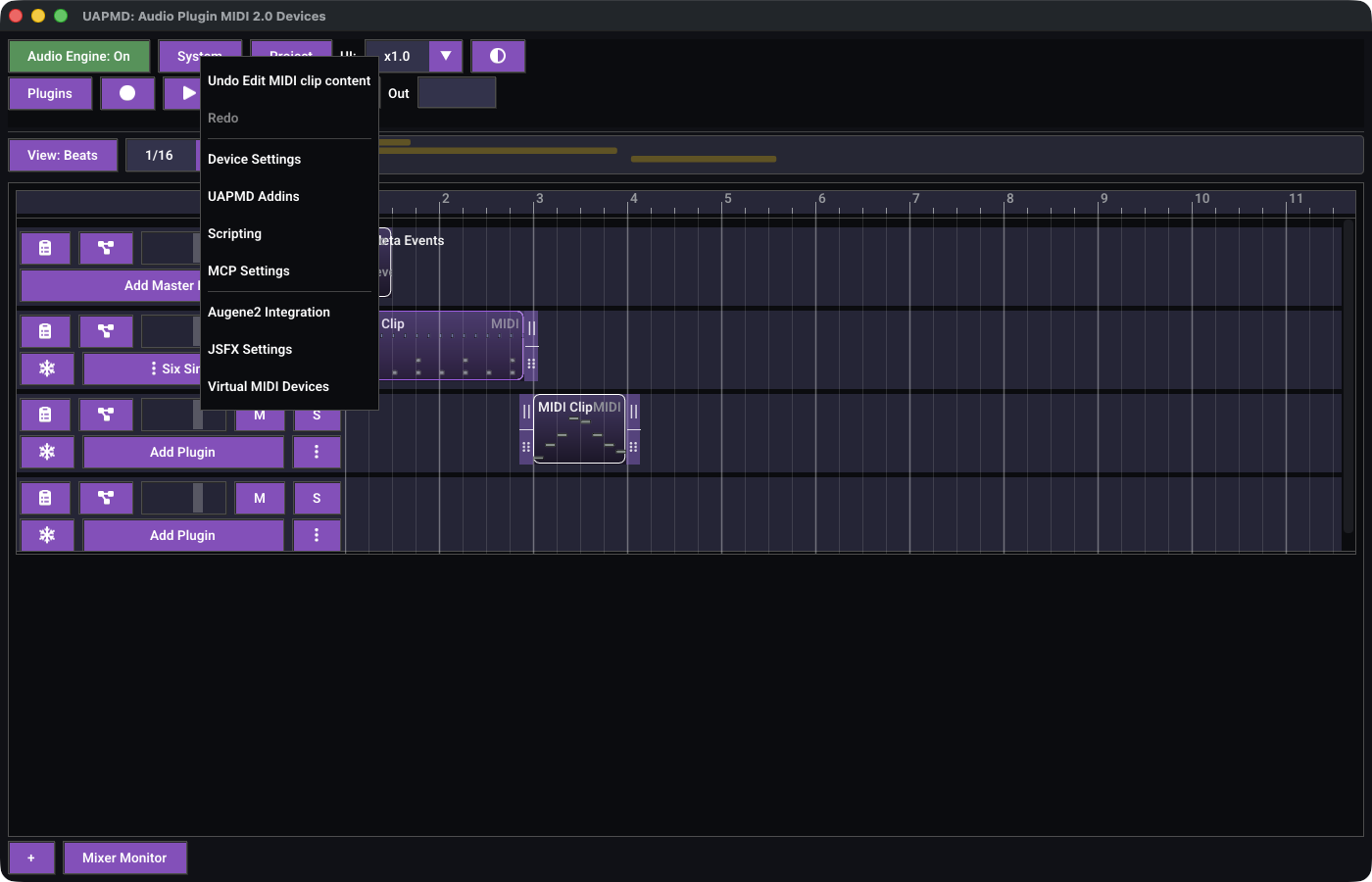Open the 1/16 grid snap selector

(x=163, y=155)
